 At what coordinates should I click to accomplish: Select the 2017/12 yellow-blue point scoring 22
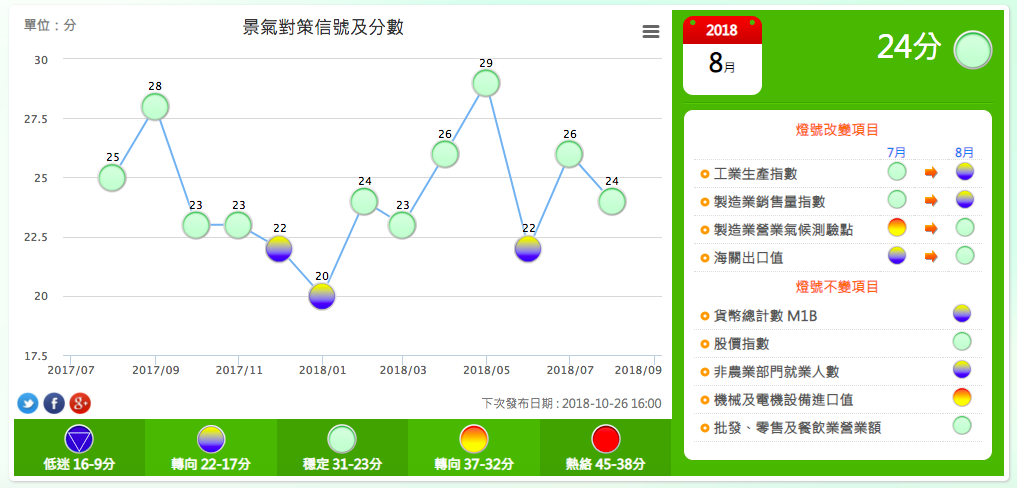pyautogui.click(x=280, y=249)
